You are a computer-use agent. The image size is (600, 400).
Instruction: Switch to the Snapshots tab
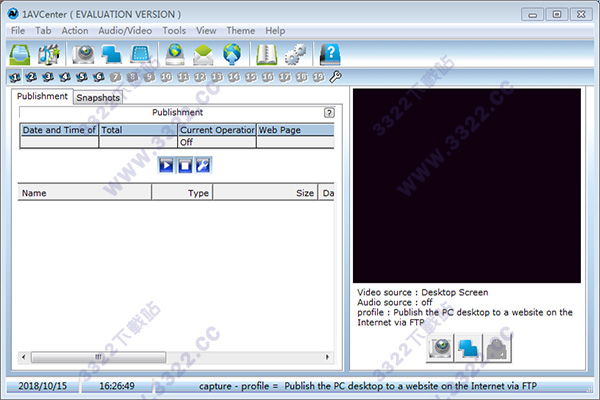tap(98, 98)
